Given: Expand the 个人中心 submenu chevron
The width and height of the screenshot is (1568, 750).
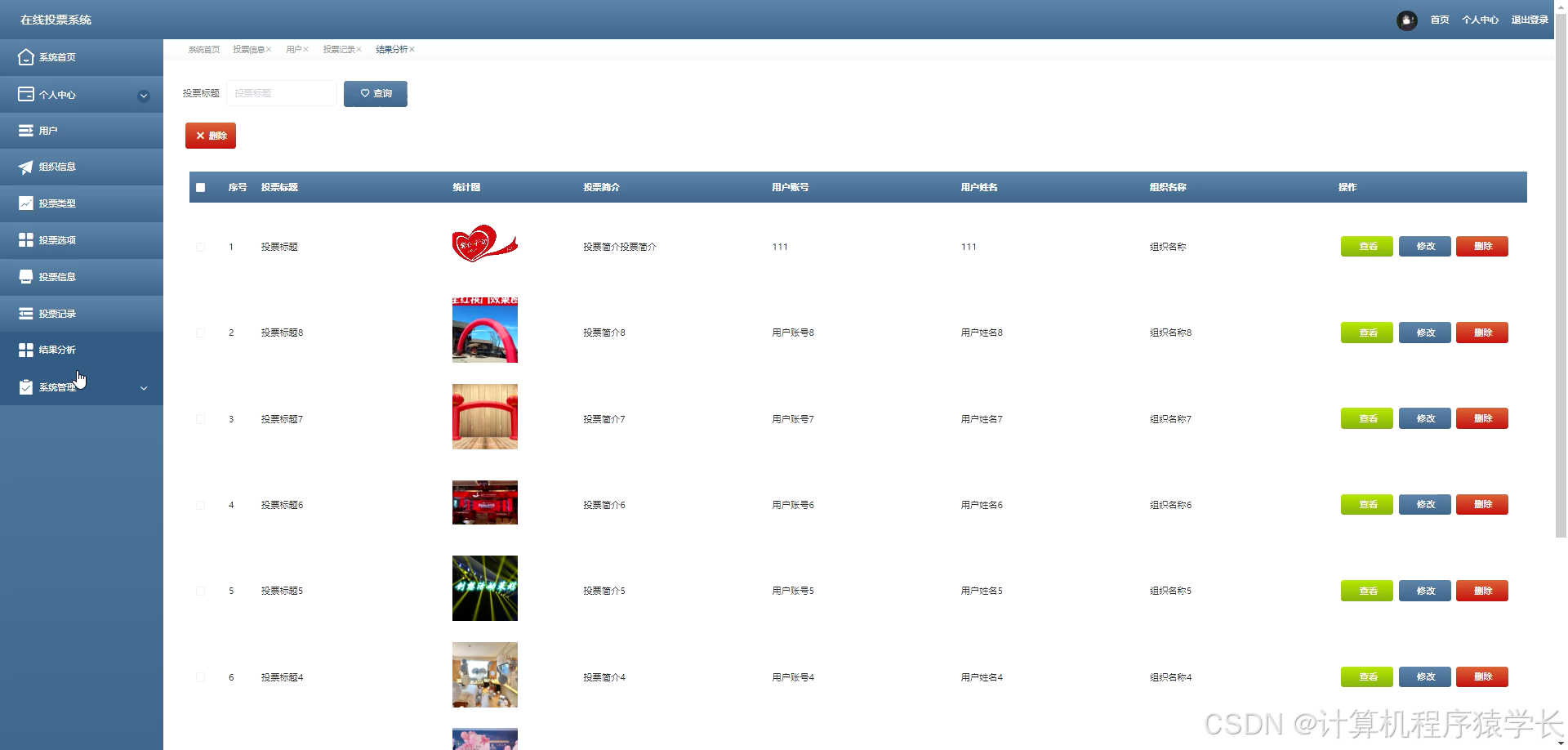Looking at the screenshot, I should click(144, 96).
